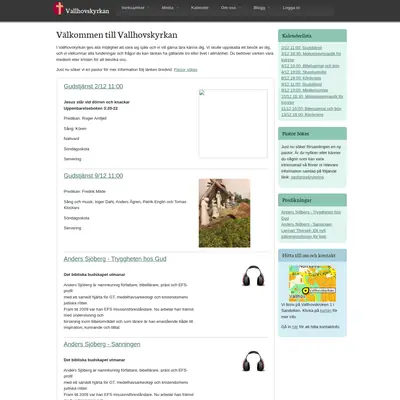
Task: Click the Välkommen till Vallhovskyrkan heading
Action: [117, 35]
